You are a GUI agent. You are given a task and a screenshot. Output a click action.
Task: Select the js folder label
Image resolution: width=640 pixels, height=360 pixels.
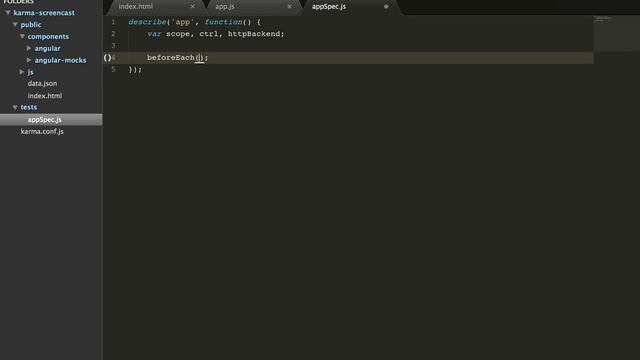pyautogui.click(x=31, y=72)
